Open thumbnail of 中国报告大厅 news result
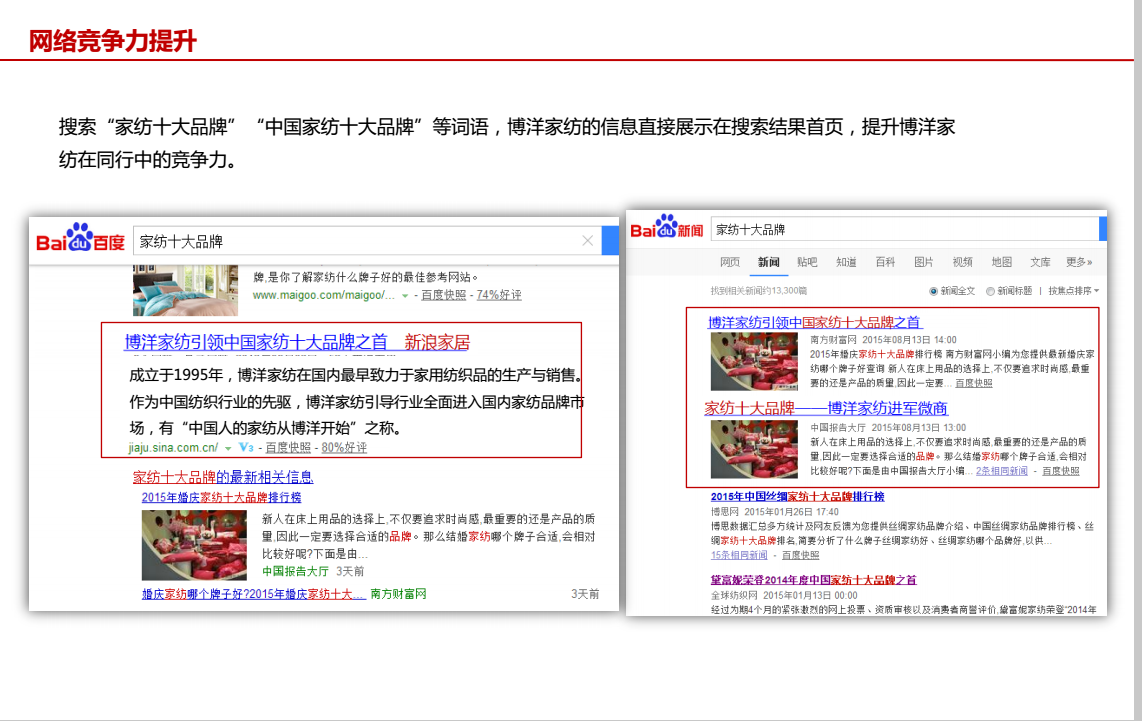Screen dimensions: 1142x721 [754, 449]
